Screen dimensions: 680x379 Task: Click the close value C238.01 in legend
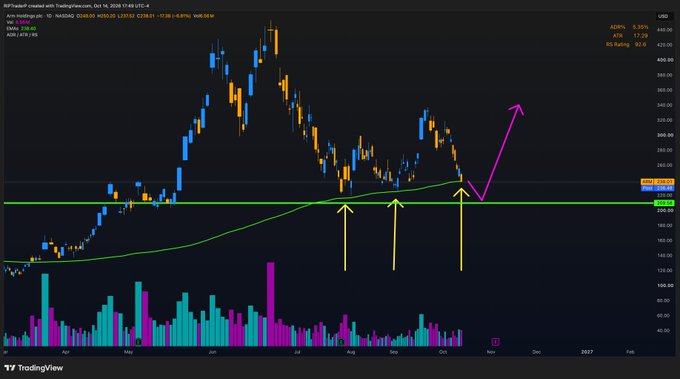[x=146, y=16]
